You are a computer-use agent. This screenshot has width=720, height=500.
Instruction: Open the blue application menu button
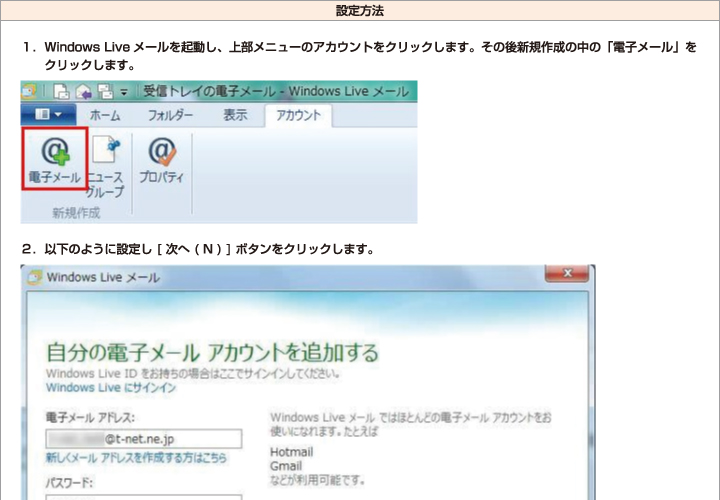pos(48,114)
